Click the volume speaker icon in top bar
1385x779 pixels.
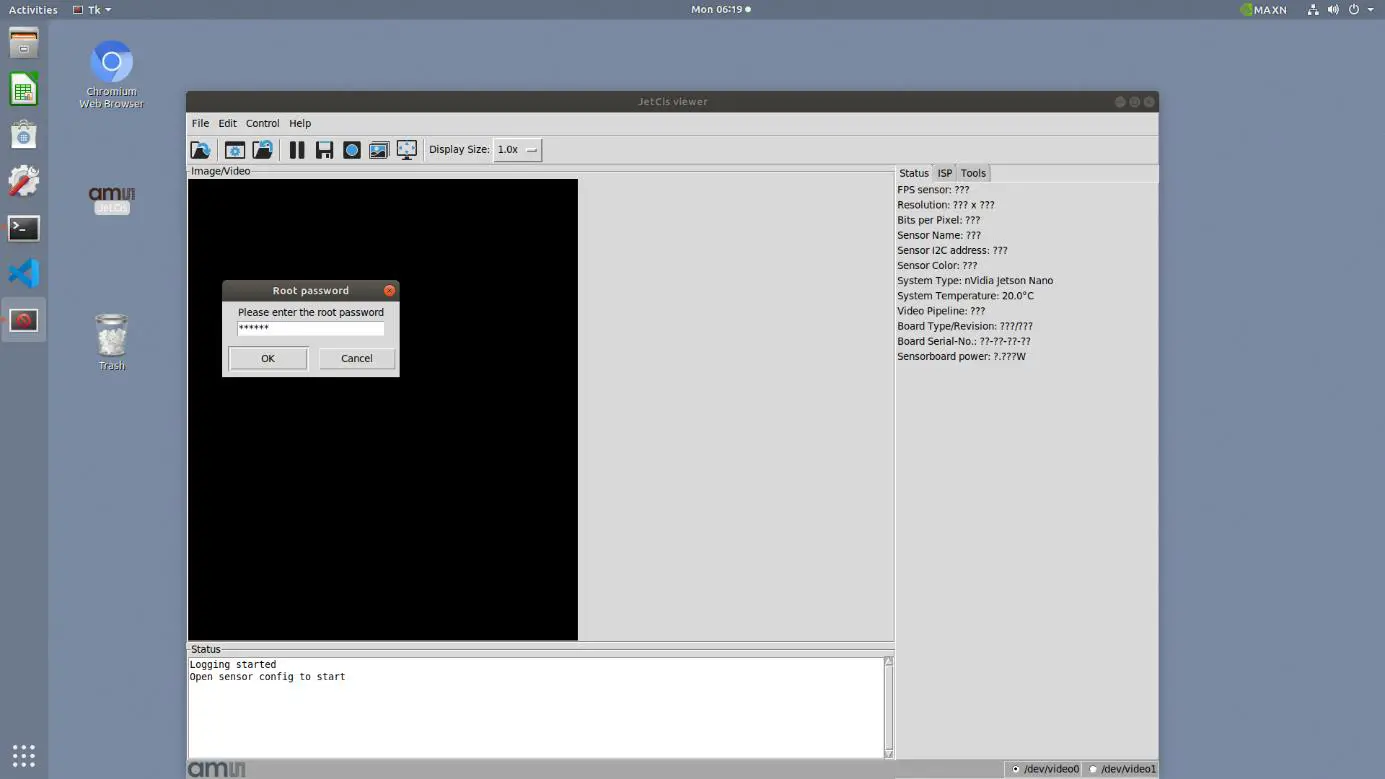click(x=1333, y=10)
